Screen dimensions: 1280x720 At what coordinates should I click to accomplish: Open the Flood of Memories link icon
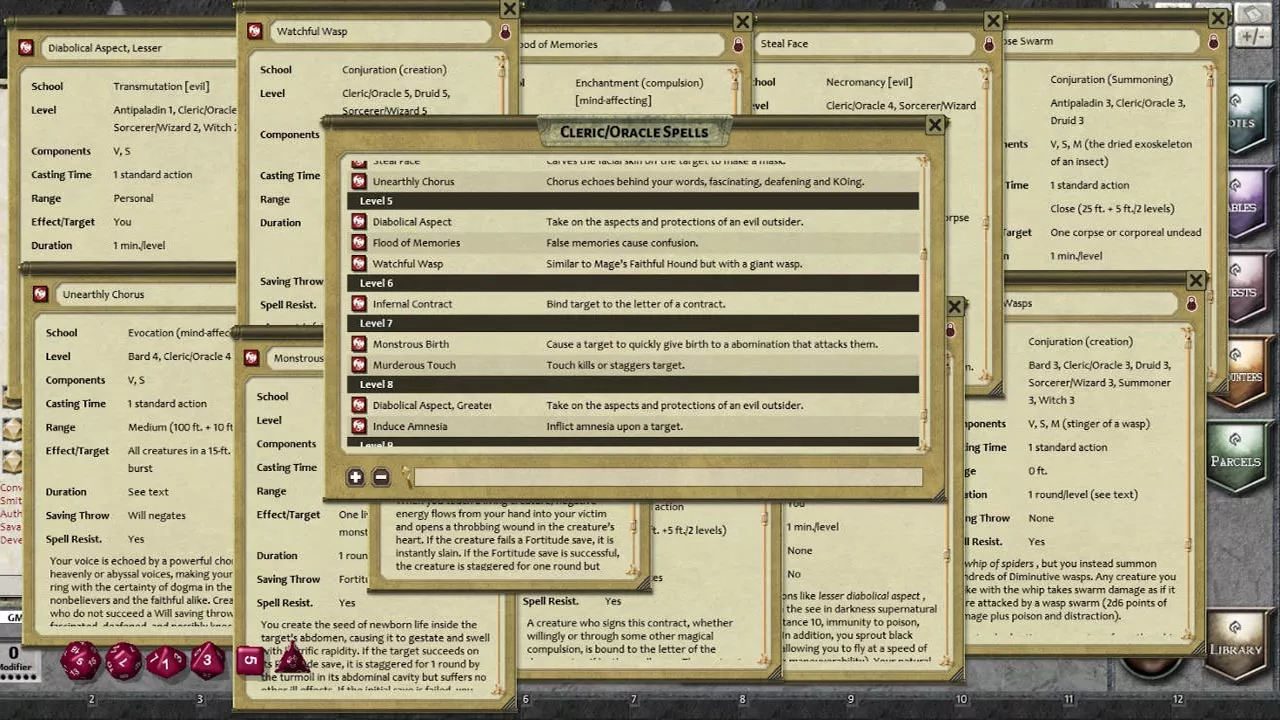(359, 243)
